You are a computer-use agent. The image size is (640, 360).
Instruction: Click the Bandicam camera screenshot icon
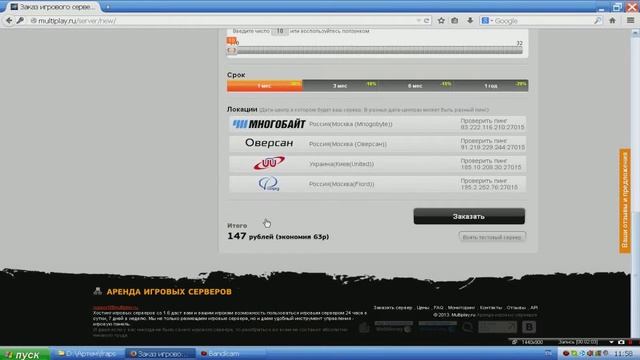pyautogui.click(x=621, y=342)
